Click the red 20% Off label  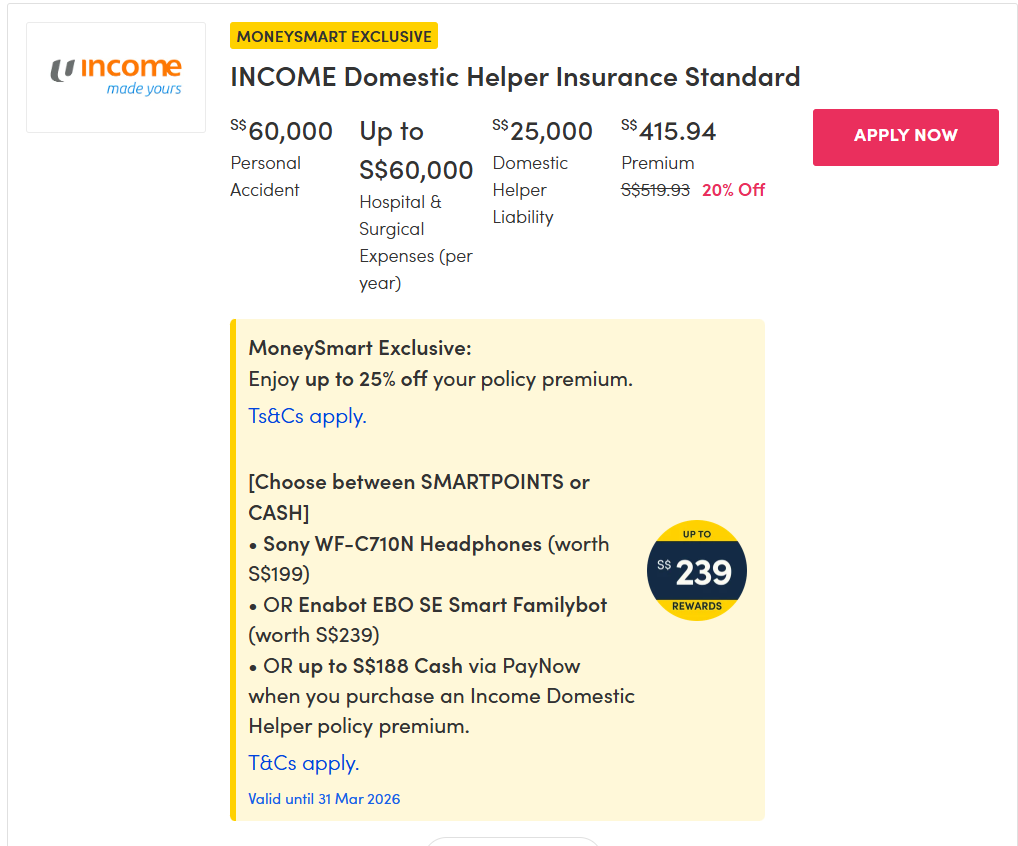(734, 190)
